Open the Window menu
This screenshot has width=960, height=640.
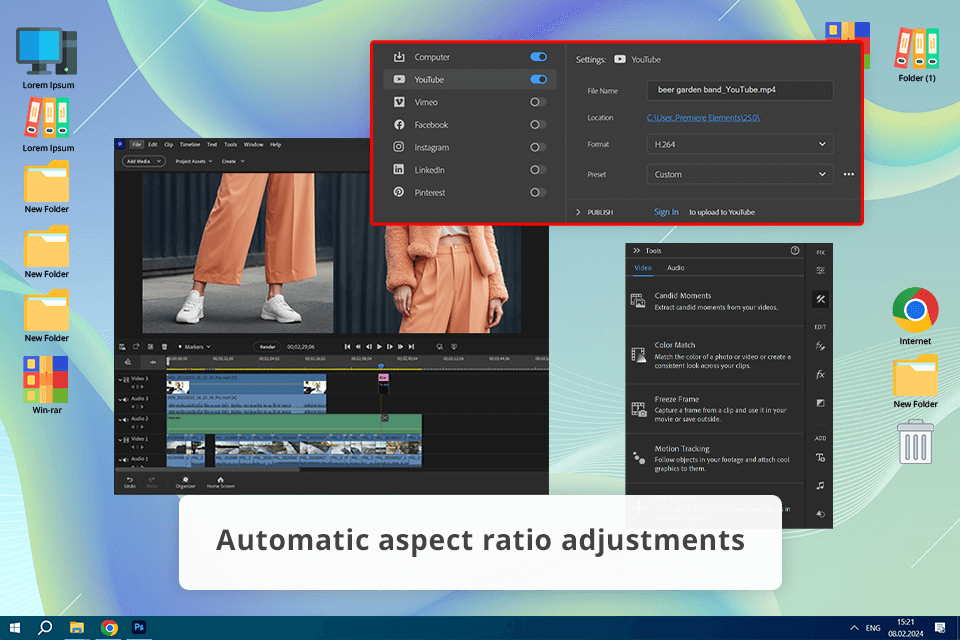pos(253,145)
